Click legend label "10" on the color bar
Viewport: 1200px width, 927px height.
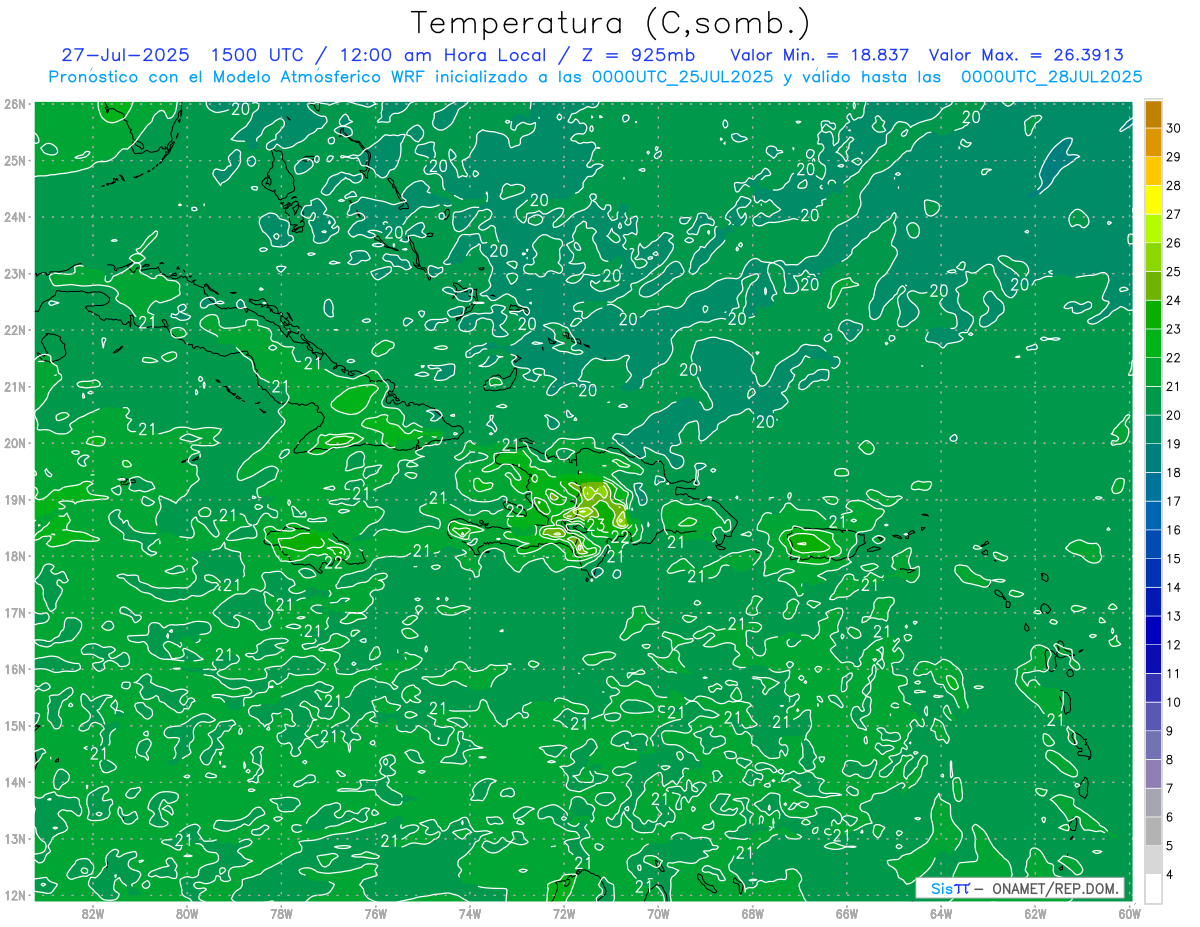1174,702
